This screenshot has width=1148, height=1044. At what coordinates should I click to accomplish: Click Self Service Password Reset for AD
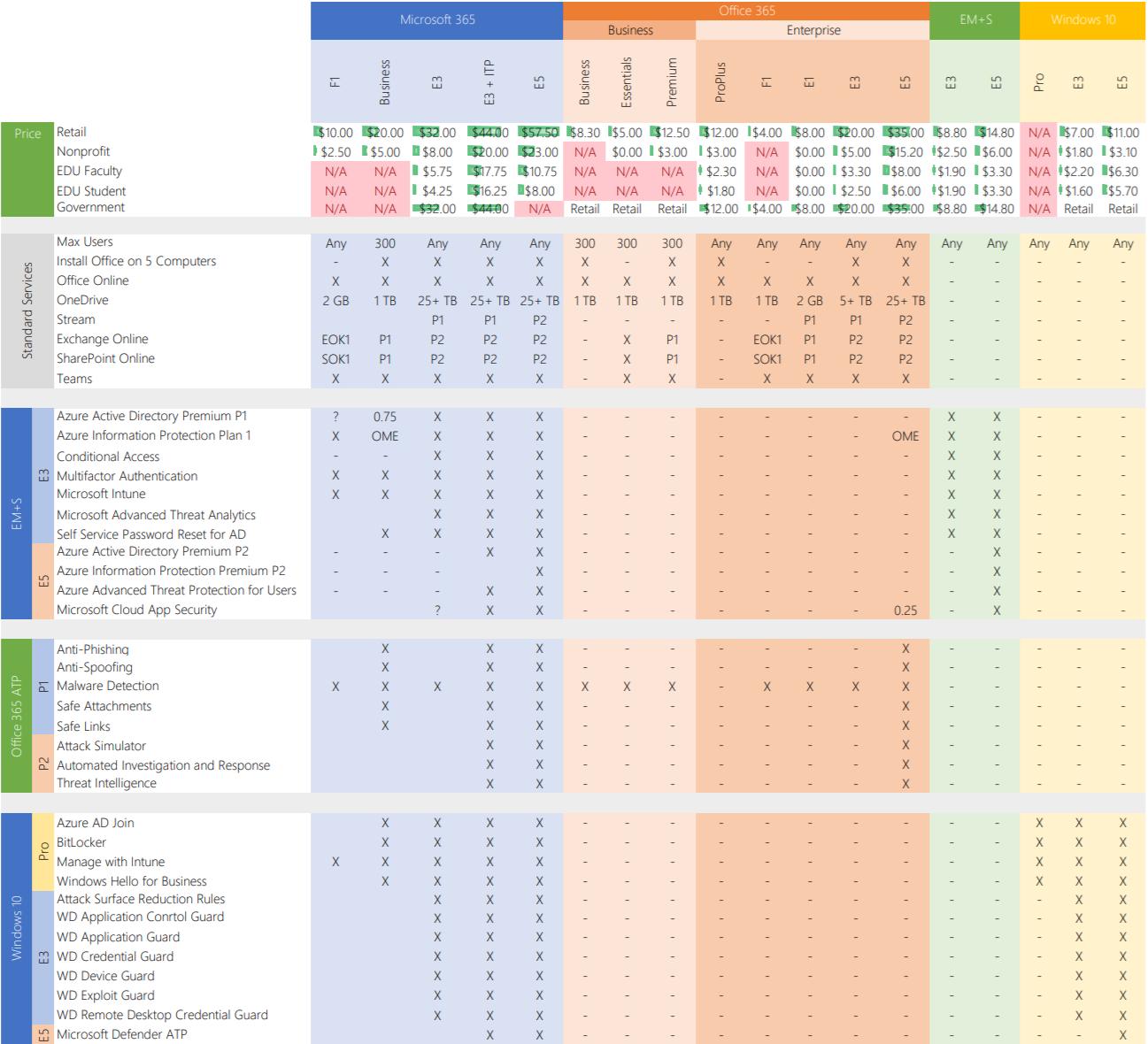pos(151,534)
